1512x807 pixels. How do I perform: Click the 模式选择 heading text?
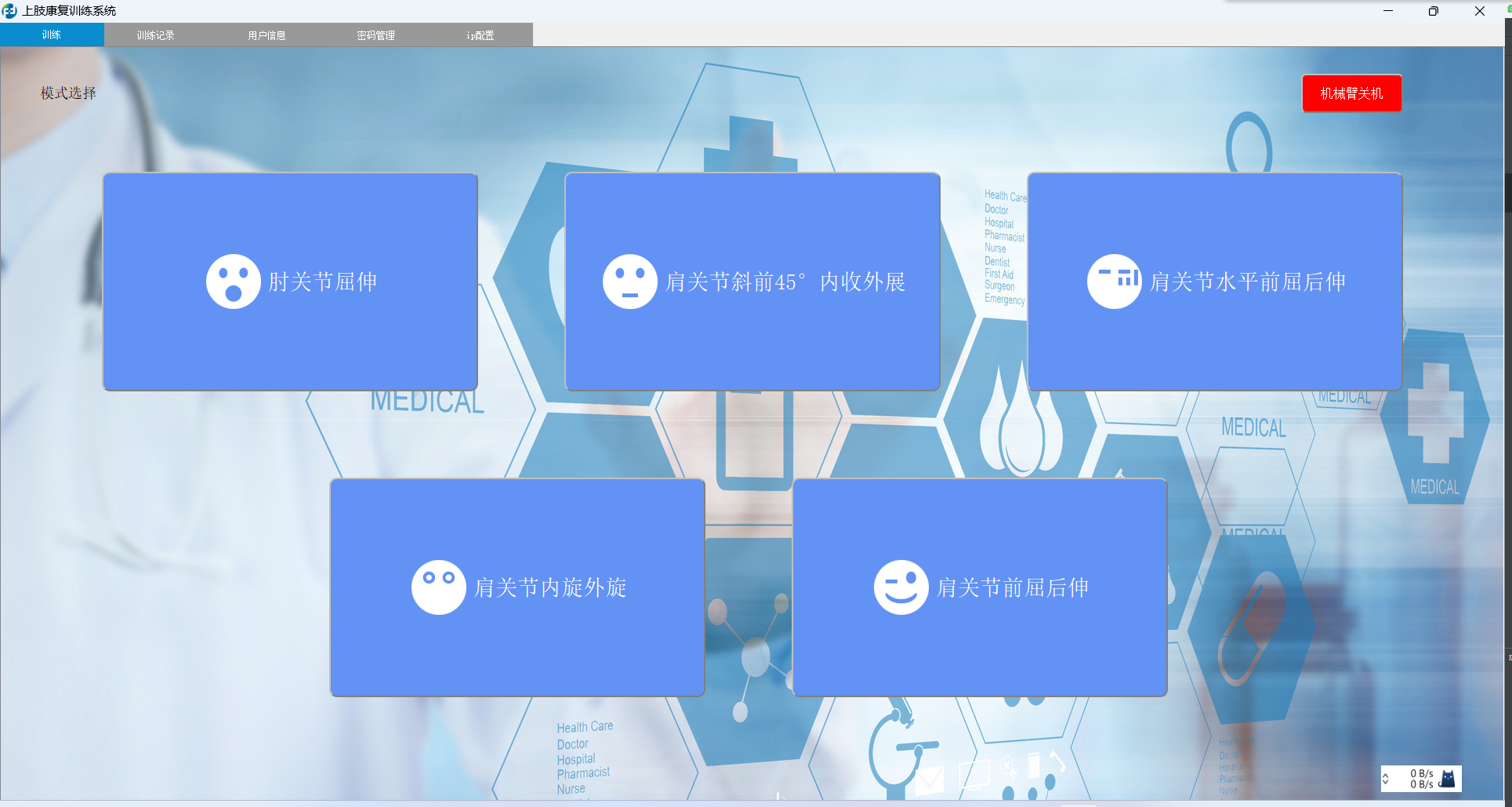(68, 93)
